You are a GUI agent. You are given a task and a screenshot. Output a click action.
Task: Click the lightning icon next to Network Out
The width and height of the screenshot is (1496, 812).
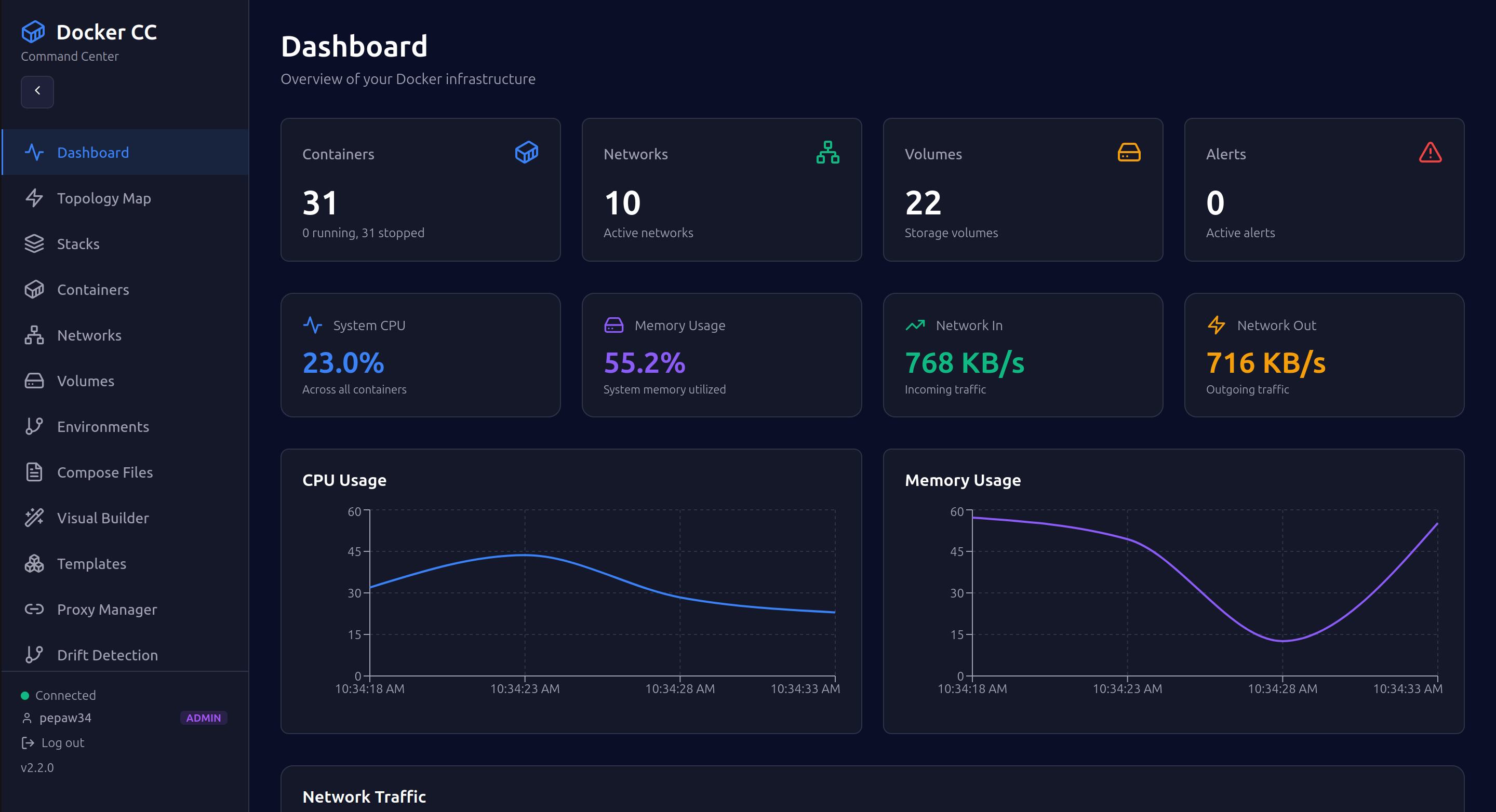(1216, 325)
